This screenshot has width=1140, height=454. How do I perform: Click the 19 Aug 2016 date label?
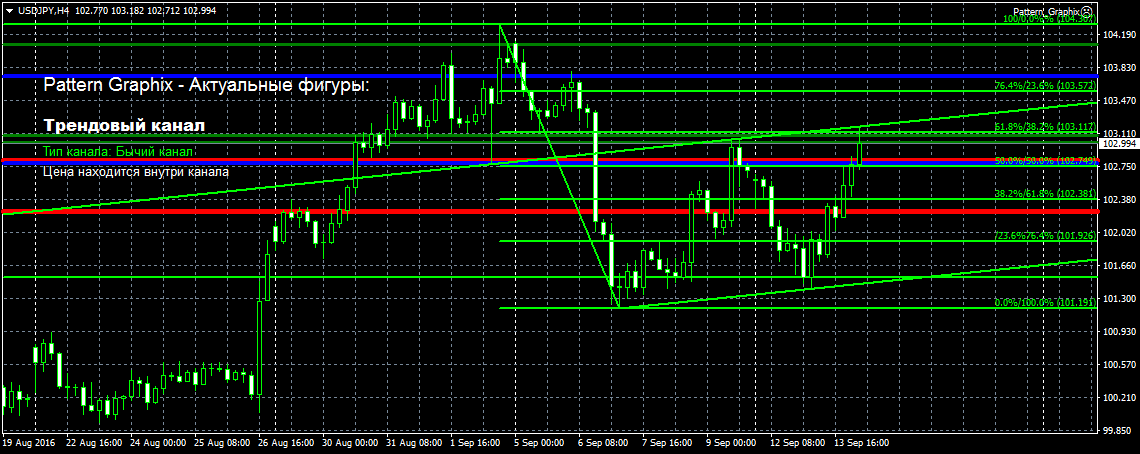pyautogui.click(x=29, y=441)
